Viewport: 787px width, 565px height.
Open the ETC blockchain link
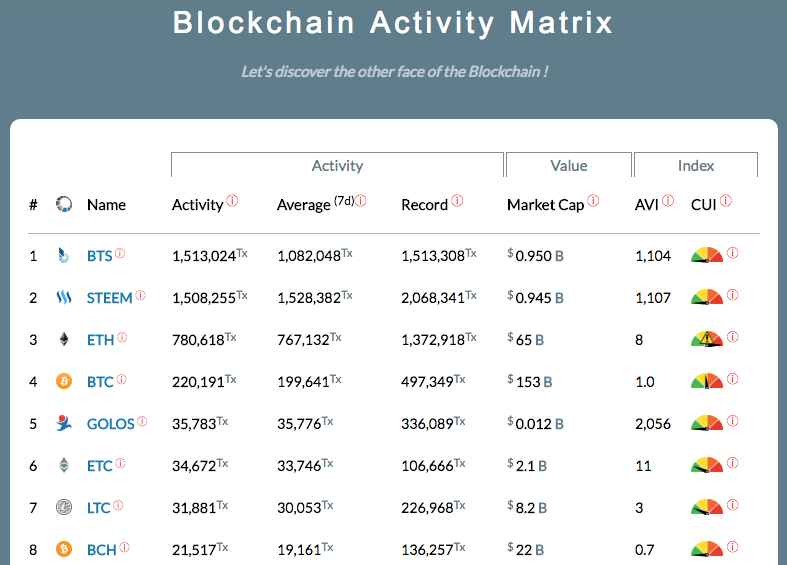99,466
